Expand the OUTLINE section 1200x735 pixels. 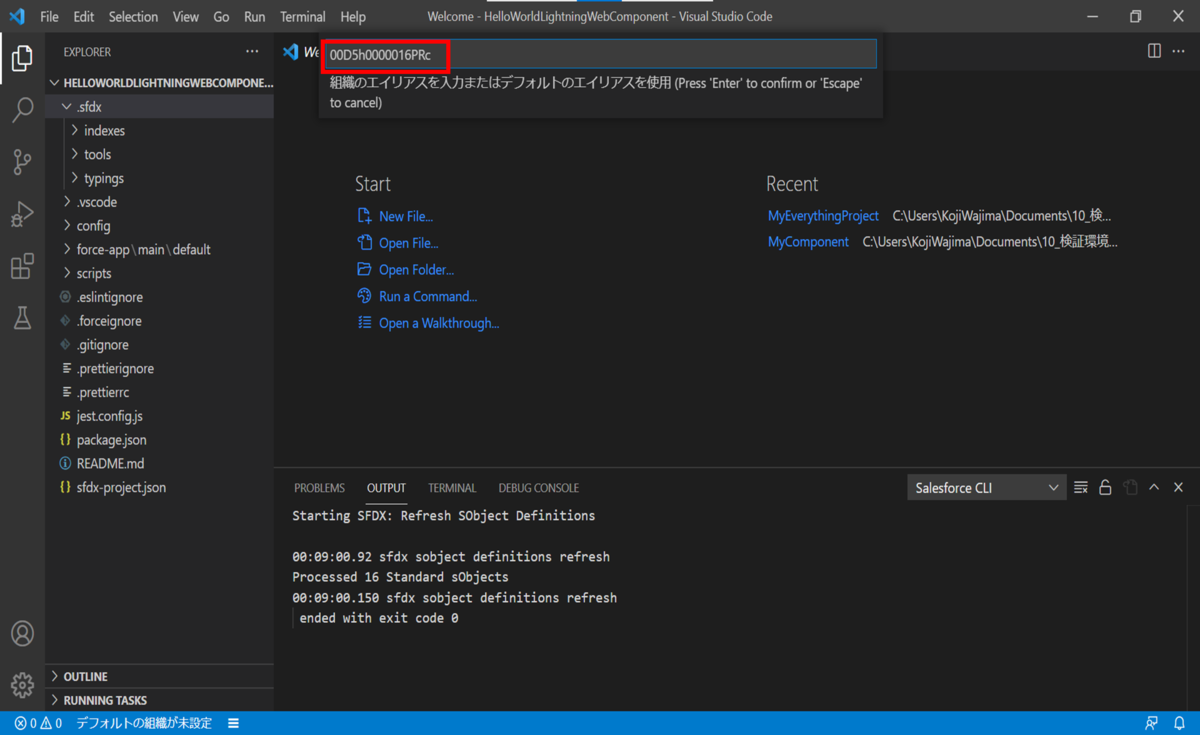tap(160, 677)
